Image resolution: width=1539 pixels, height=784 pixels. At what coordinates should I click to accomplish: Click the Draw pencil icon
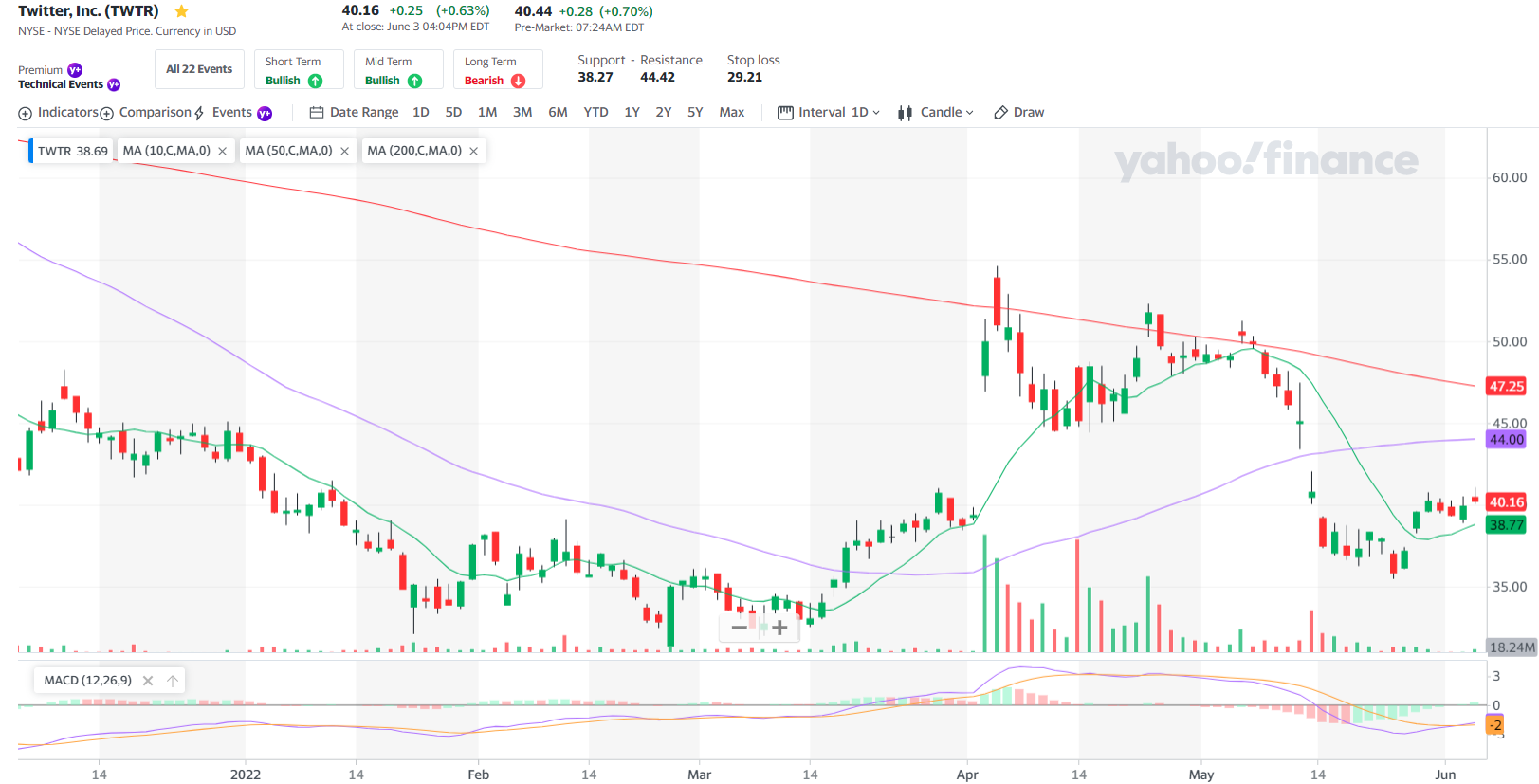click(1000, 113)
